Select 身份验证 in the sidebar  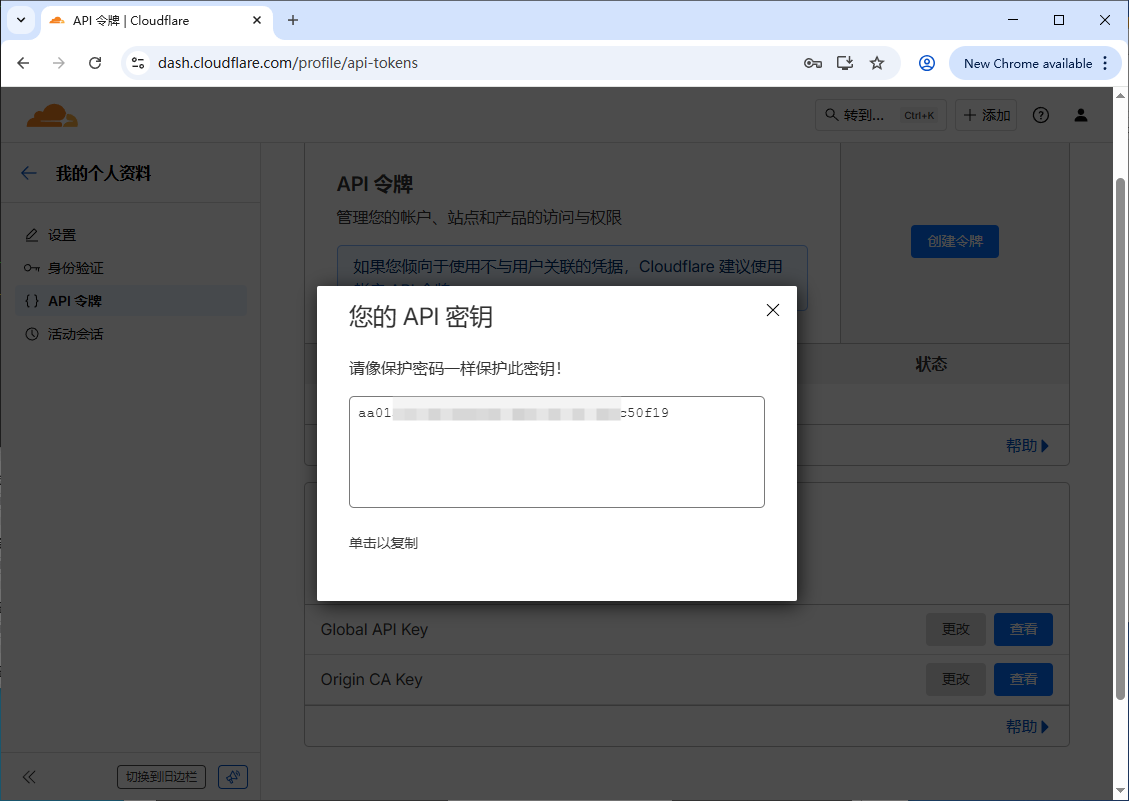click(x=76, y=268)
